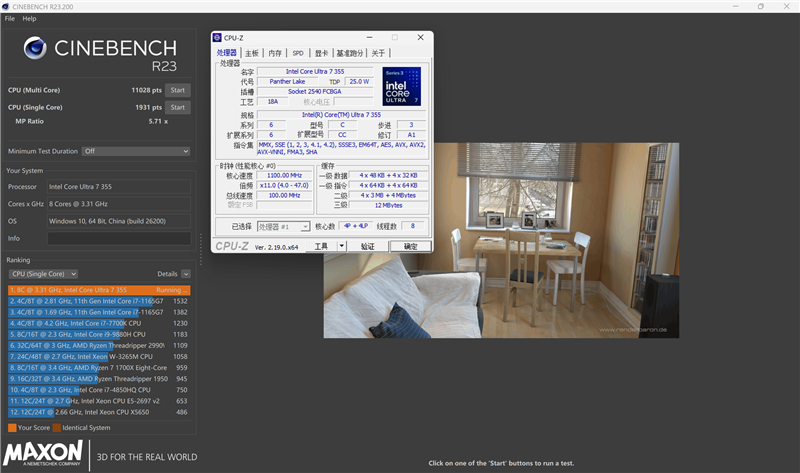This screenshot has width=800, height=473.
Task: Start the CPU Single Core test
Action: tap(177, 107)
